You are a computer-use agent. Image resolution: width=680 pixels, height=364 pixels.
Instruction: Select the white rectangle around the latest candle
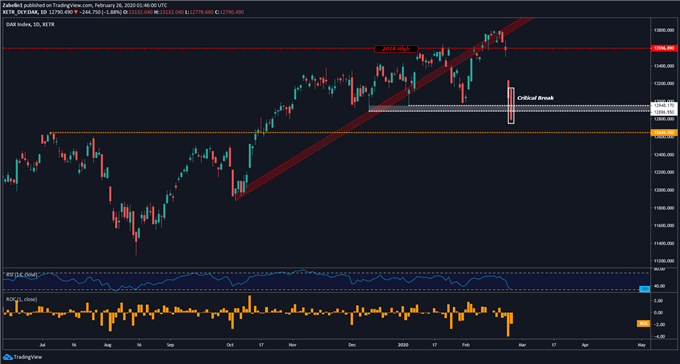pyautogui.click(x=511, y=105)
